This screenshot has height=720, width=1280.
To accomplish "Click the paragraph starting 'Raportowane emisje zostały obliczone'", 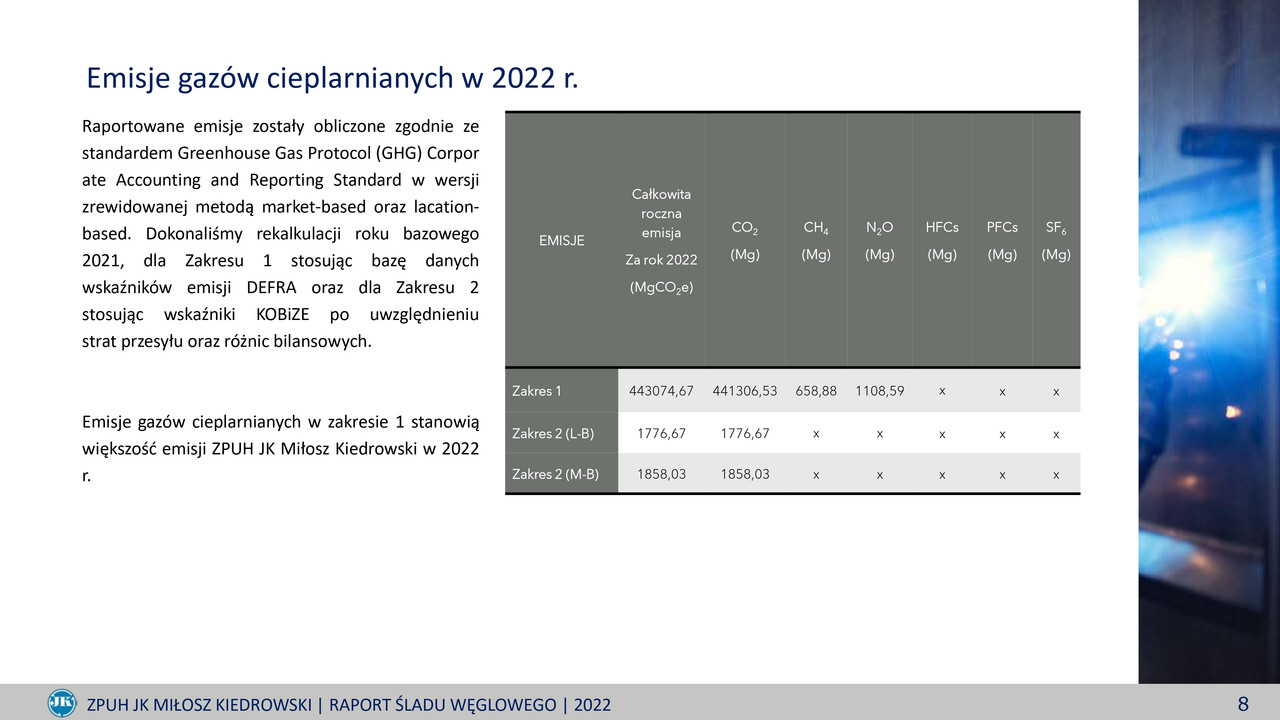I will coord(280,234).
